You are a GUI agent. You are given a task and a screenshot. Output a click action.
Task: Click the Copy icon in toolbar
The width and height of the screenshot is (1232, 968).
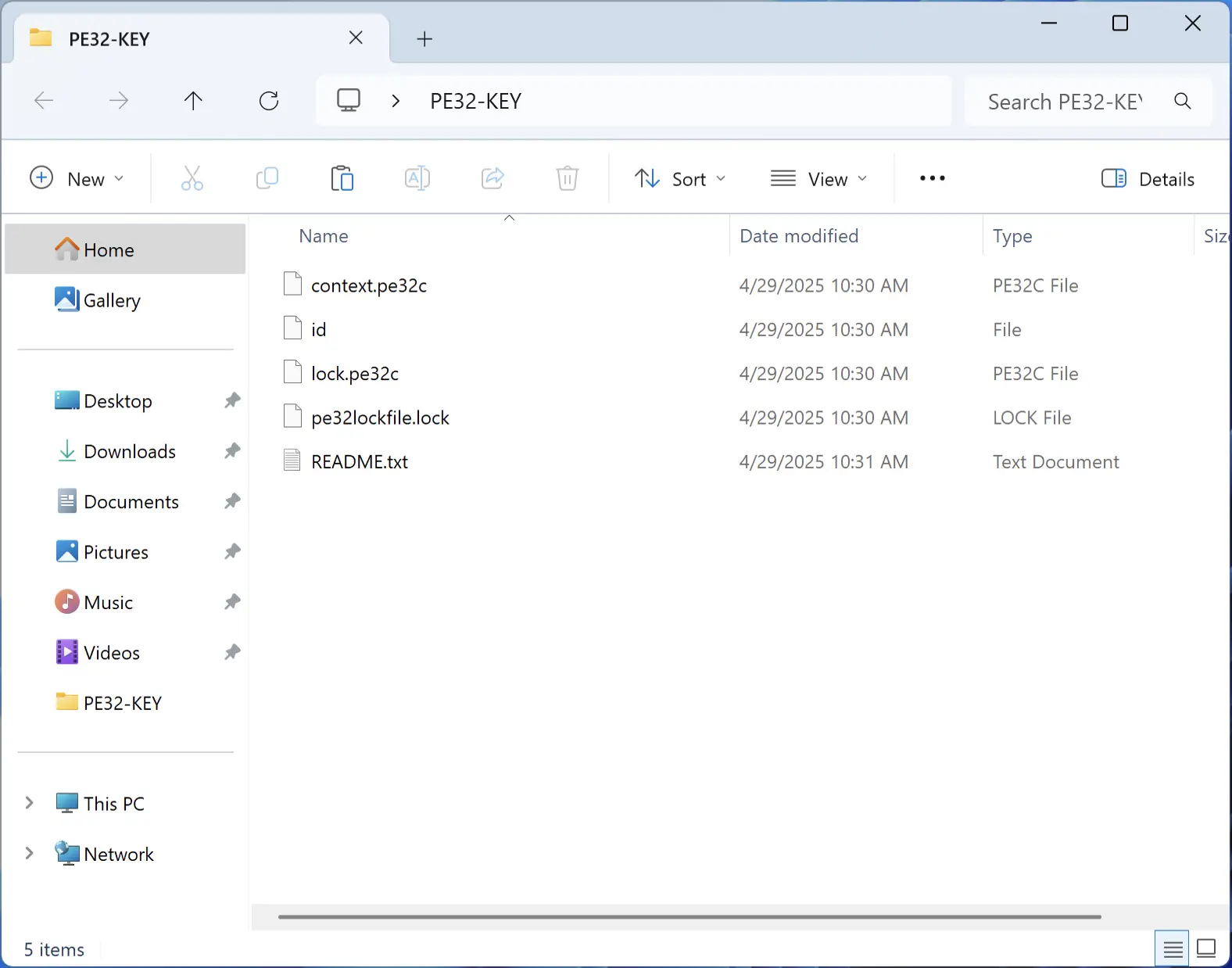267,178
